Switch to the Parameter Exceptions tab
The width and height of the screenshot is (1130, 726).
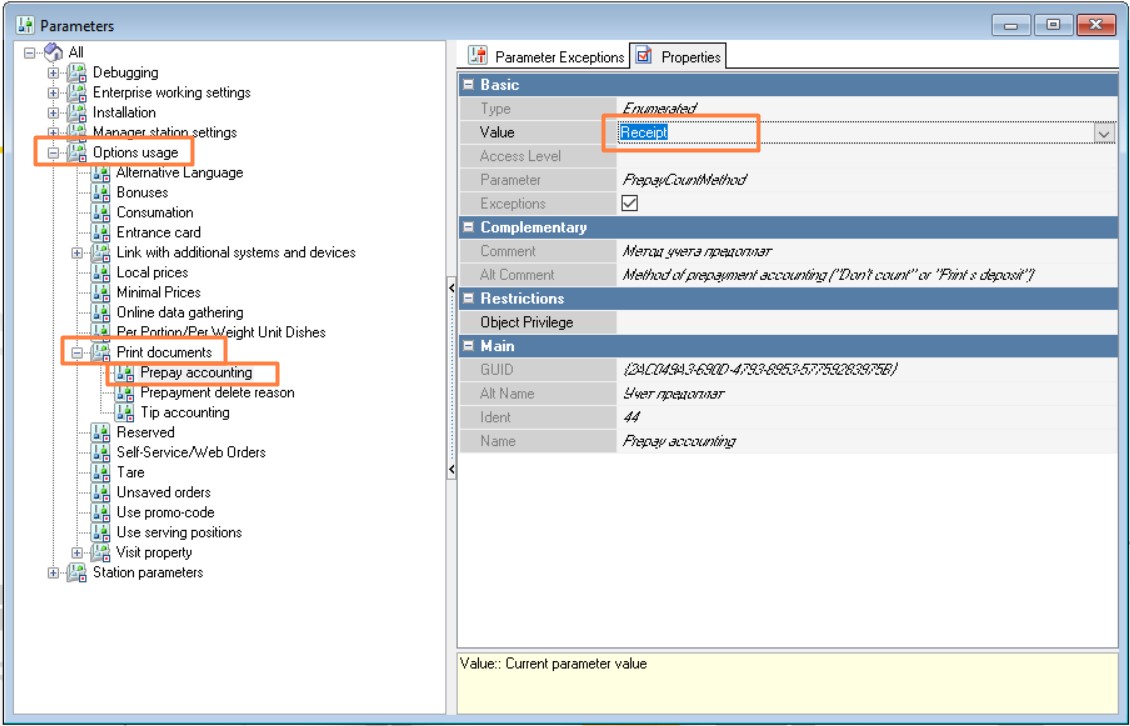[x=558, y=58]
